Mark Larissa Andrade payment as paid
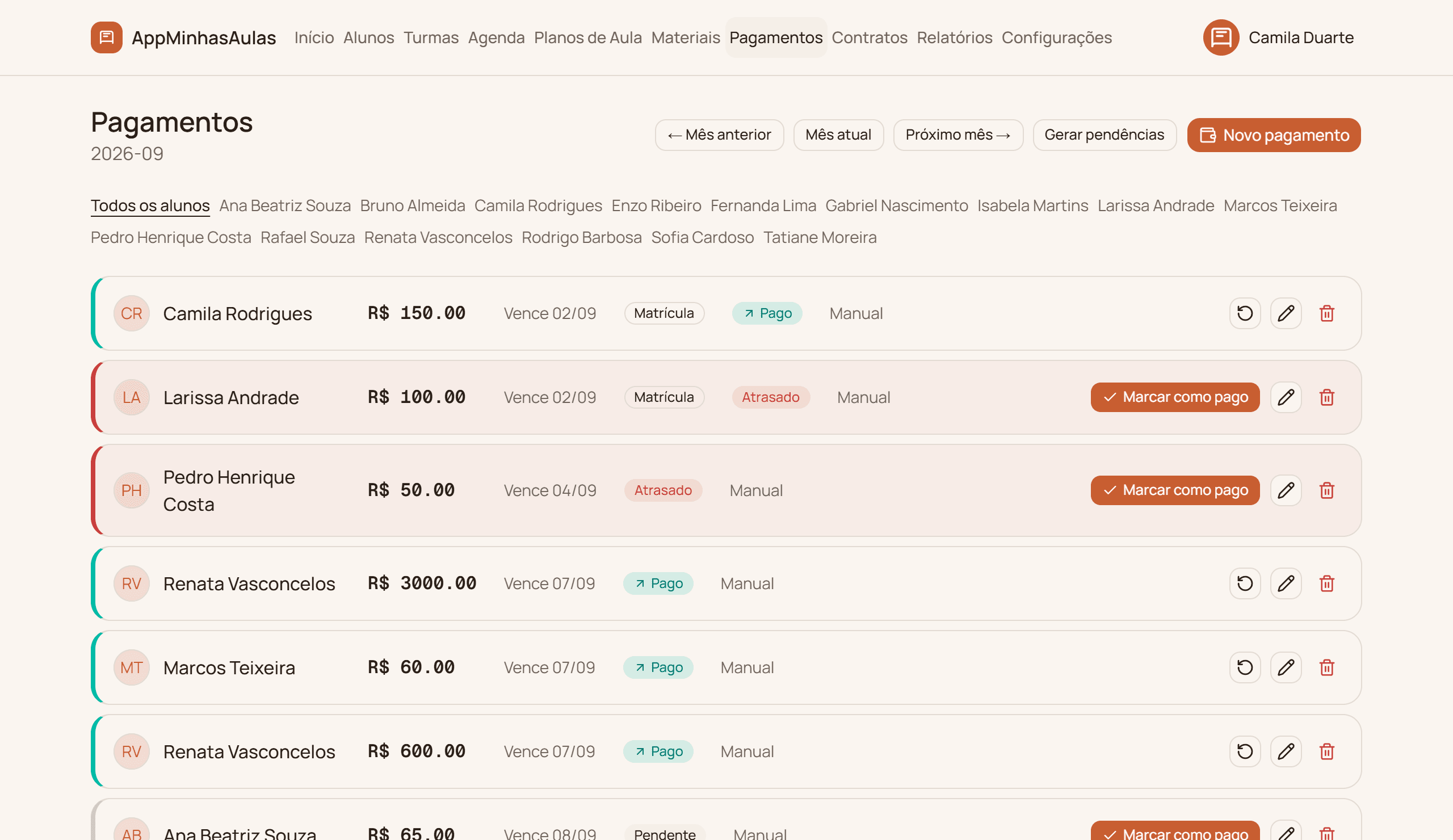The image size is (1453, 840). (x=1174, y=397)
